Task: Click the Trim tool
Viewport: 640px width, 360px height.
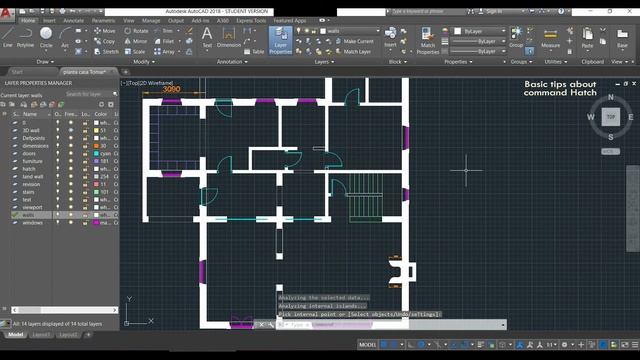Action: coord(164,31)
